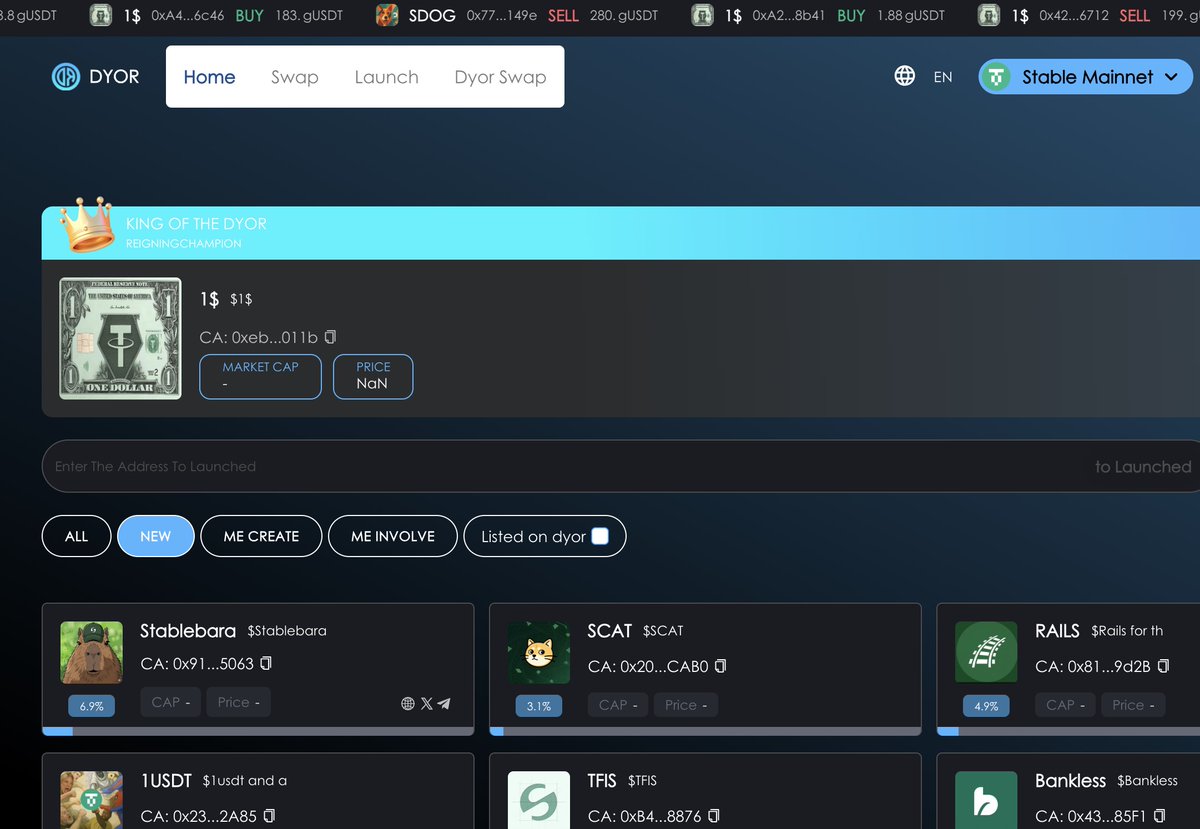Open the Dyor Swap tab
Image resolution: width=1200 pixels, height=829 pixels.
pyautogui.click(x=500, y=76)
